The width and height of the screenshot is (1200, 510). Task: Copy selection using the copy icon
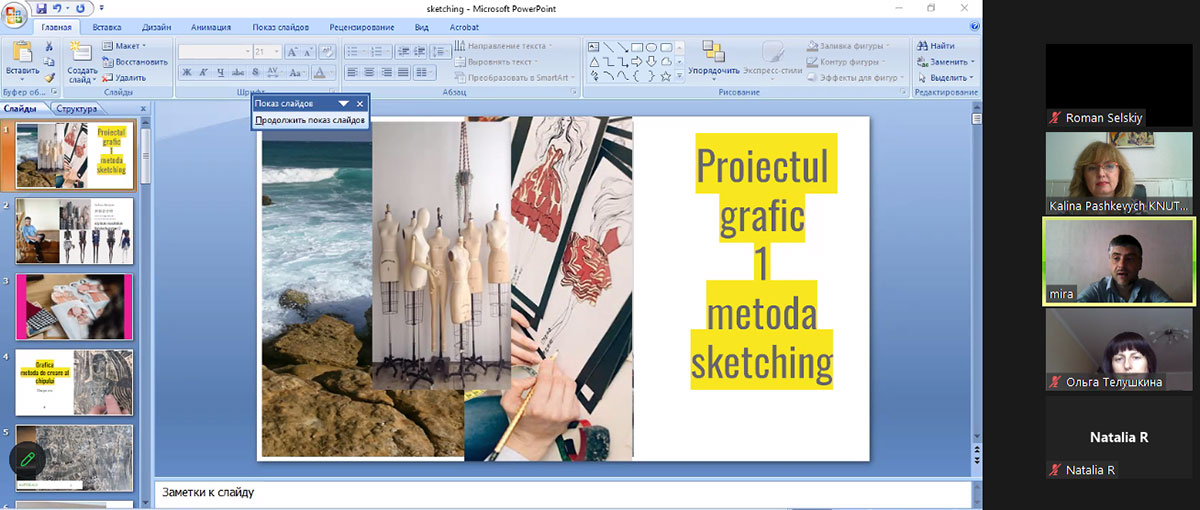[x=49, y=62]
